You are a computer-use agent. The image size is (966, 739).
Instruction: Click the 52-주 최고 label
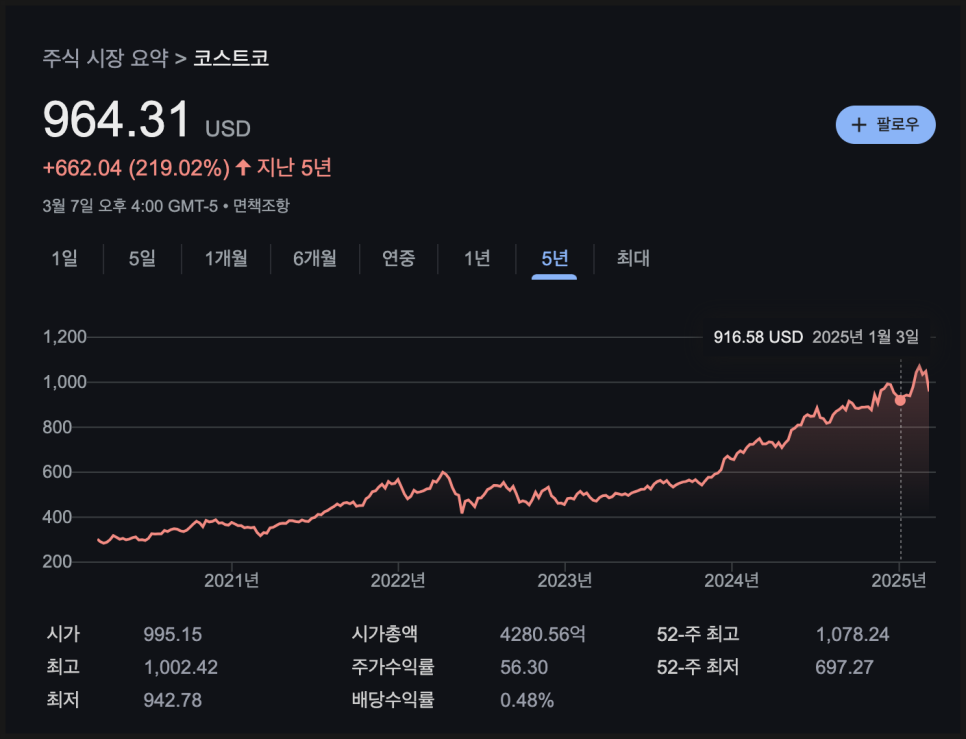point(698,634)
